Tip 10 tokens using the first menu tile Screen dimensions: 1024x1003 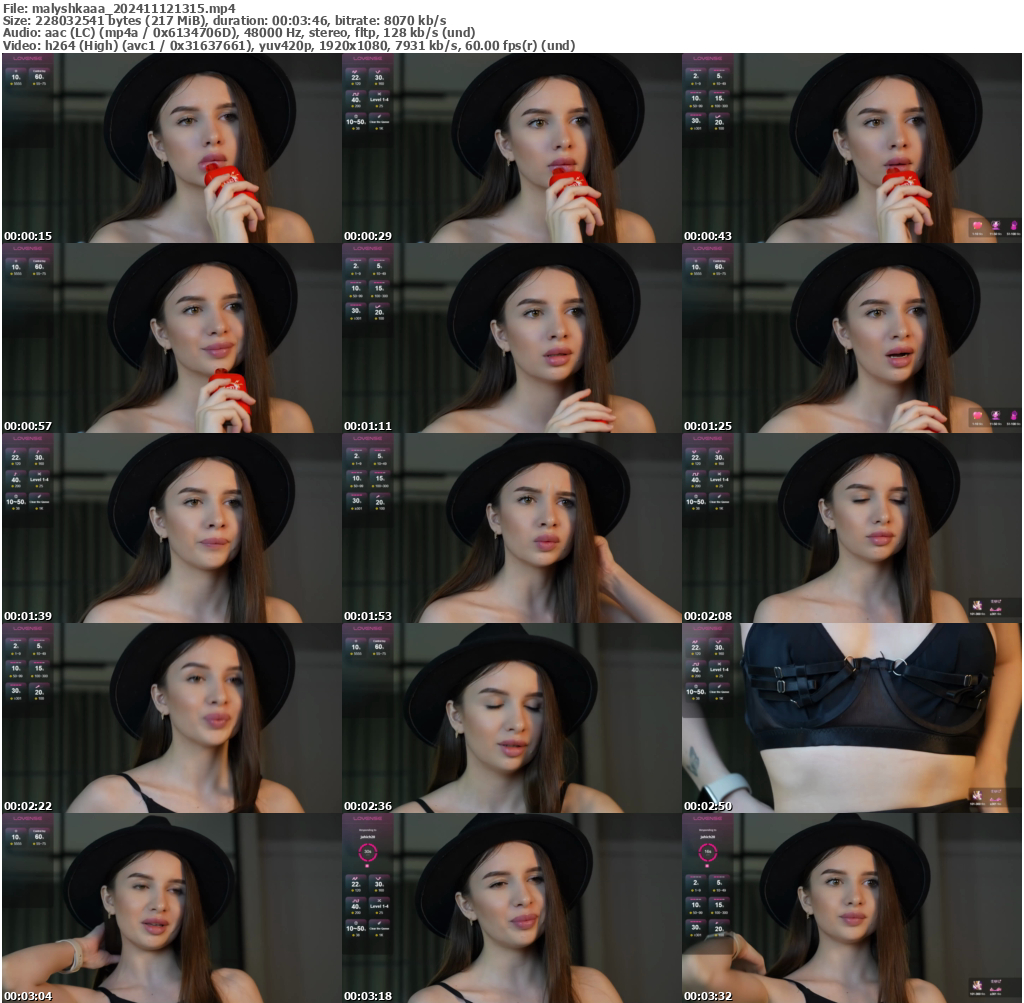17,77
